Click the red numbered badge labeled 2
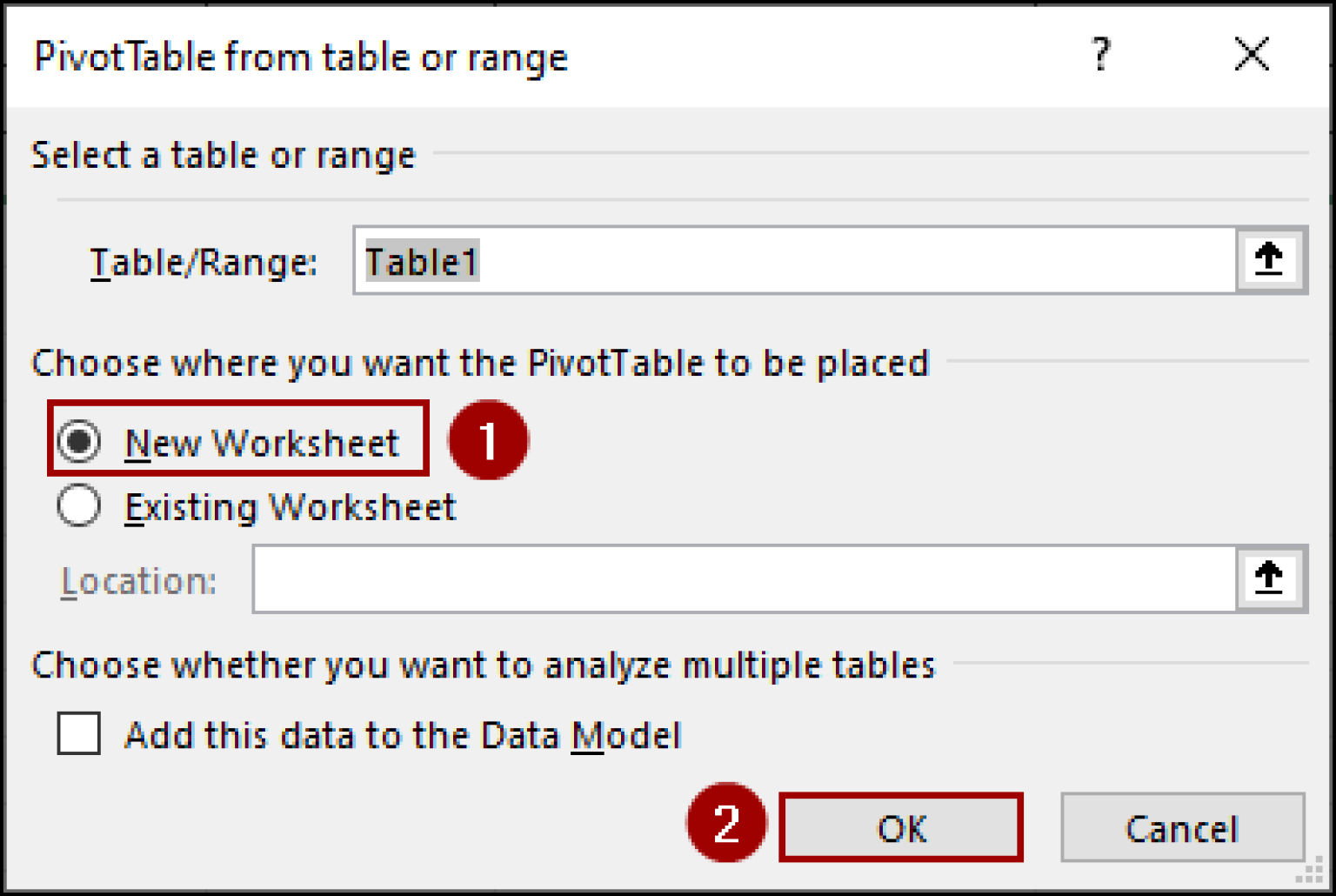 726,824
